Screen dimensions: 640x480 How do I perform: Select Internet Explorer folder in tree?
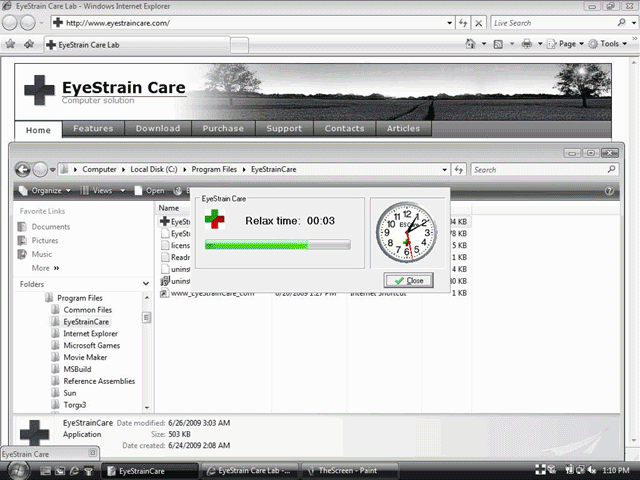90,333
